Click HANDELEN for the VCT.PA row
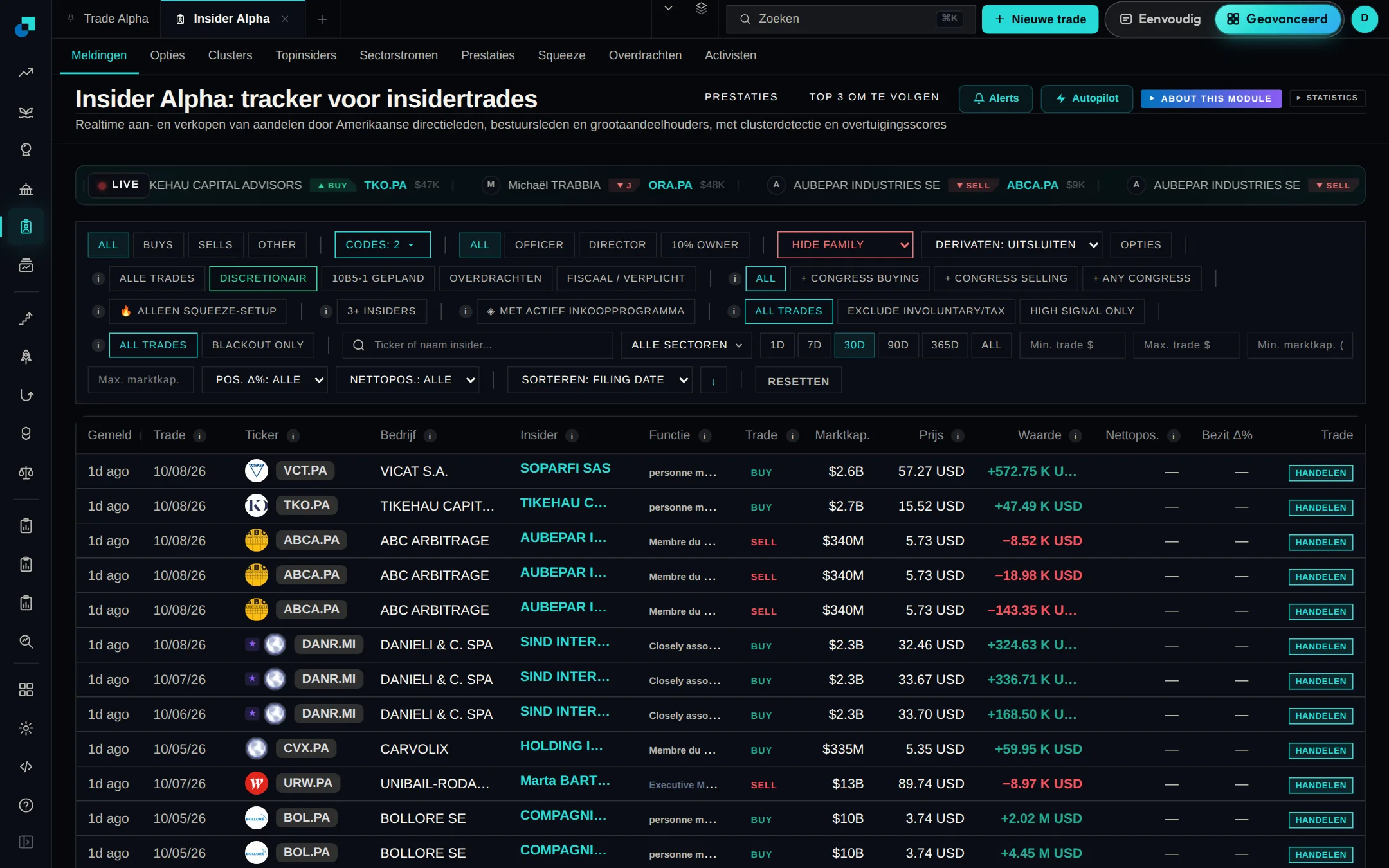1389x868 pixels. (1320, 473)
